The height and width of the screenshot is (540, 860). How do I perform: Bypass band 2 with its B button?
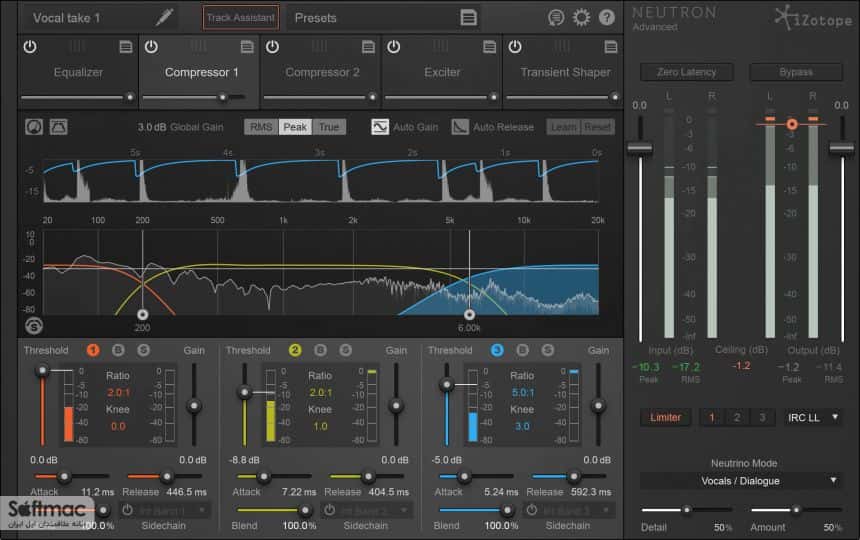320,350
